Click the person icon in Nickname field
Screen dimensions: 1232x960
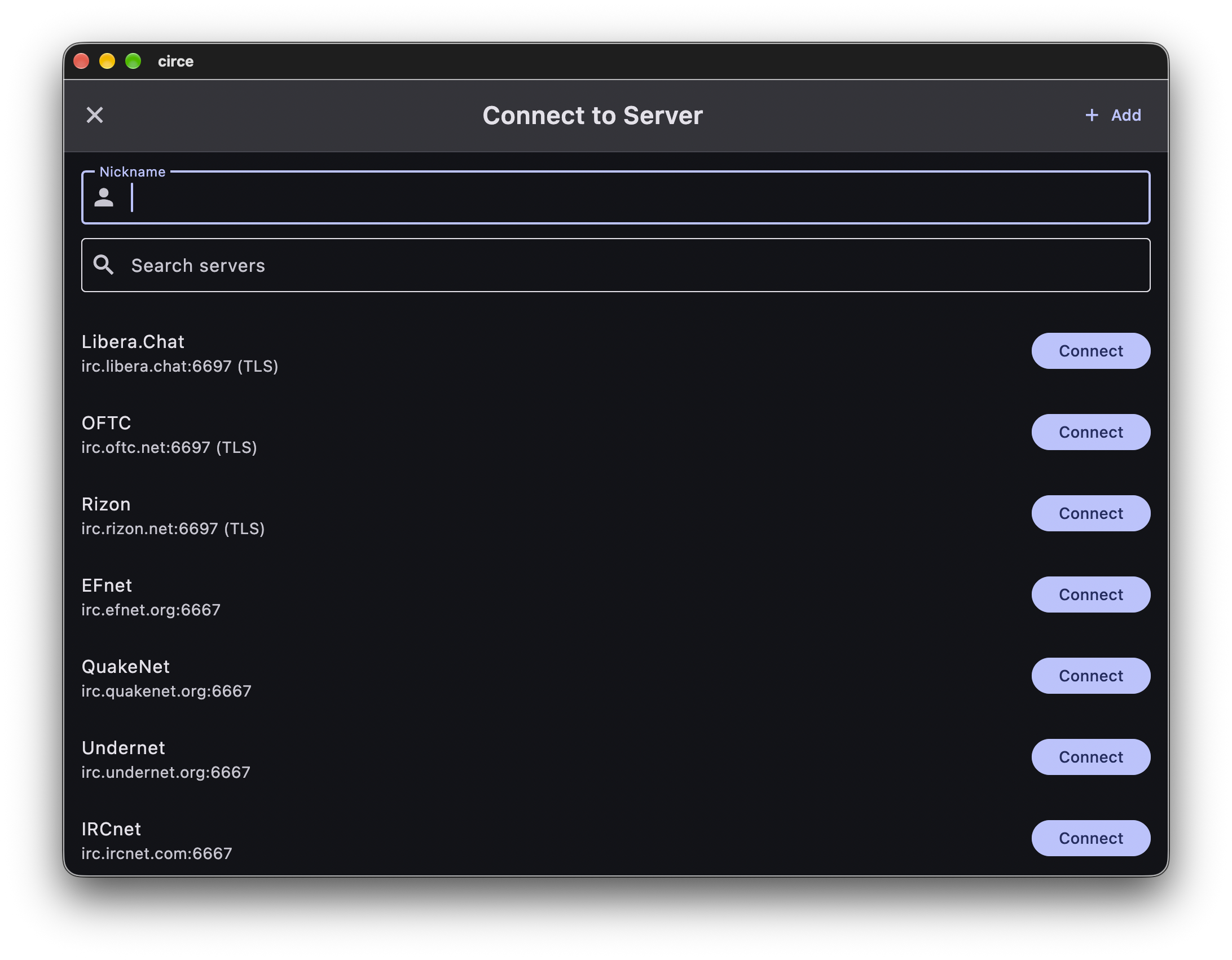[x=104, y=197]
